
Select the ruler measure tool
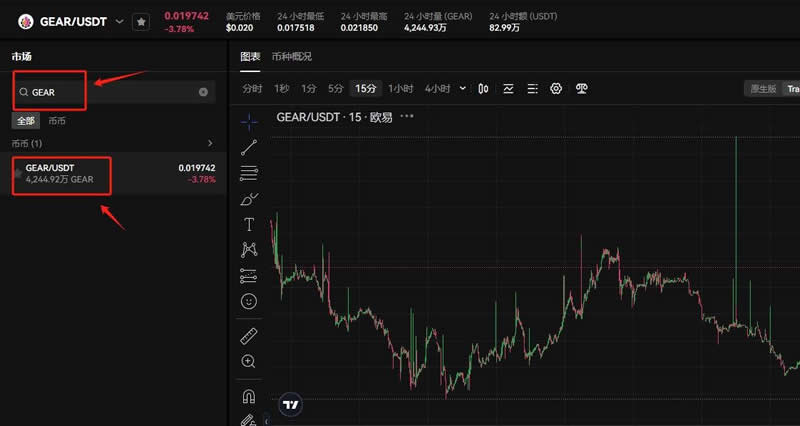coord(249,335)
